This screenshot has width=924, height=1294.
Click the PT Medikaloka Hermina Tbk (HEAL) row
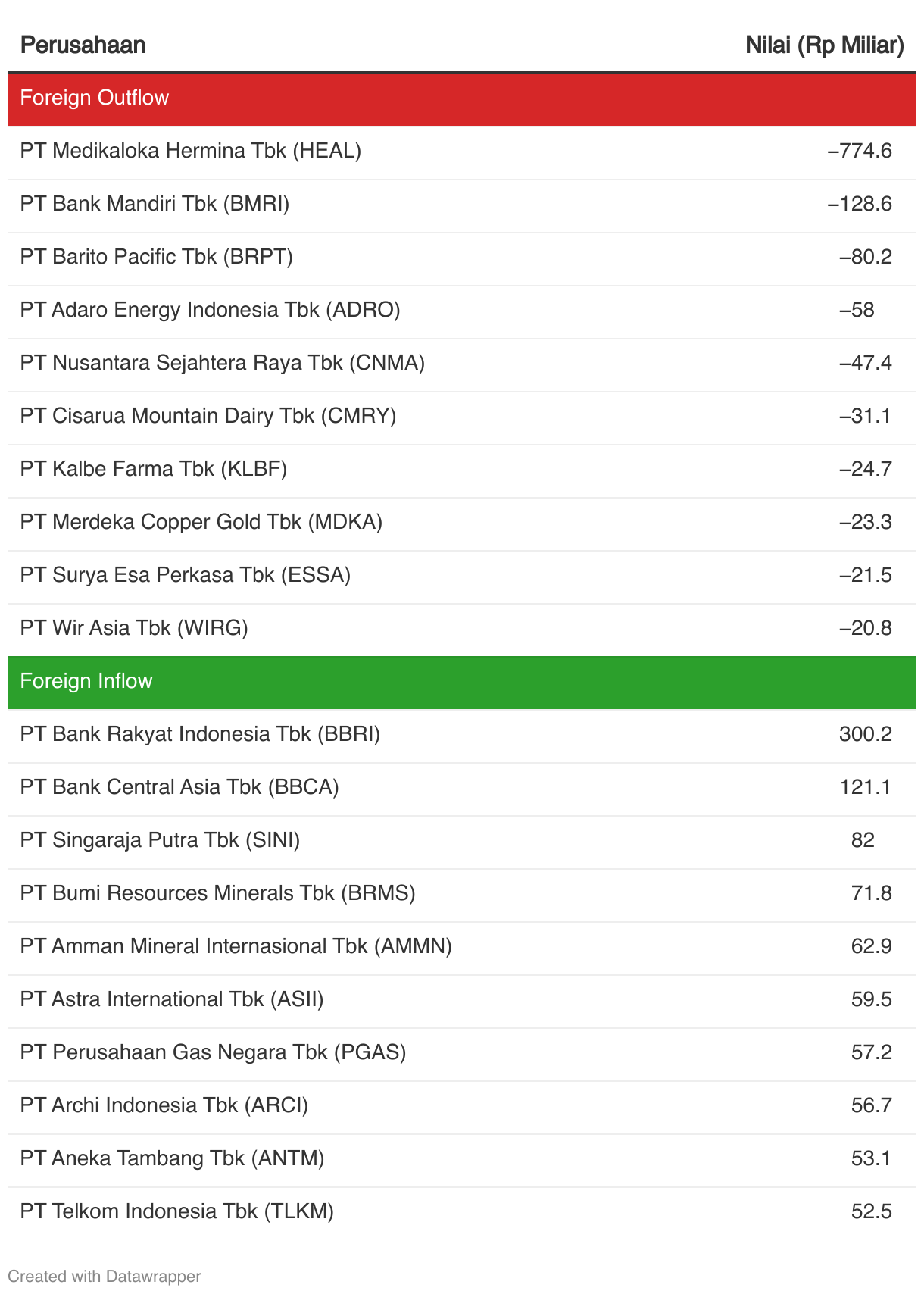pyautogui.click(x=191, y=151)
